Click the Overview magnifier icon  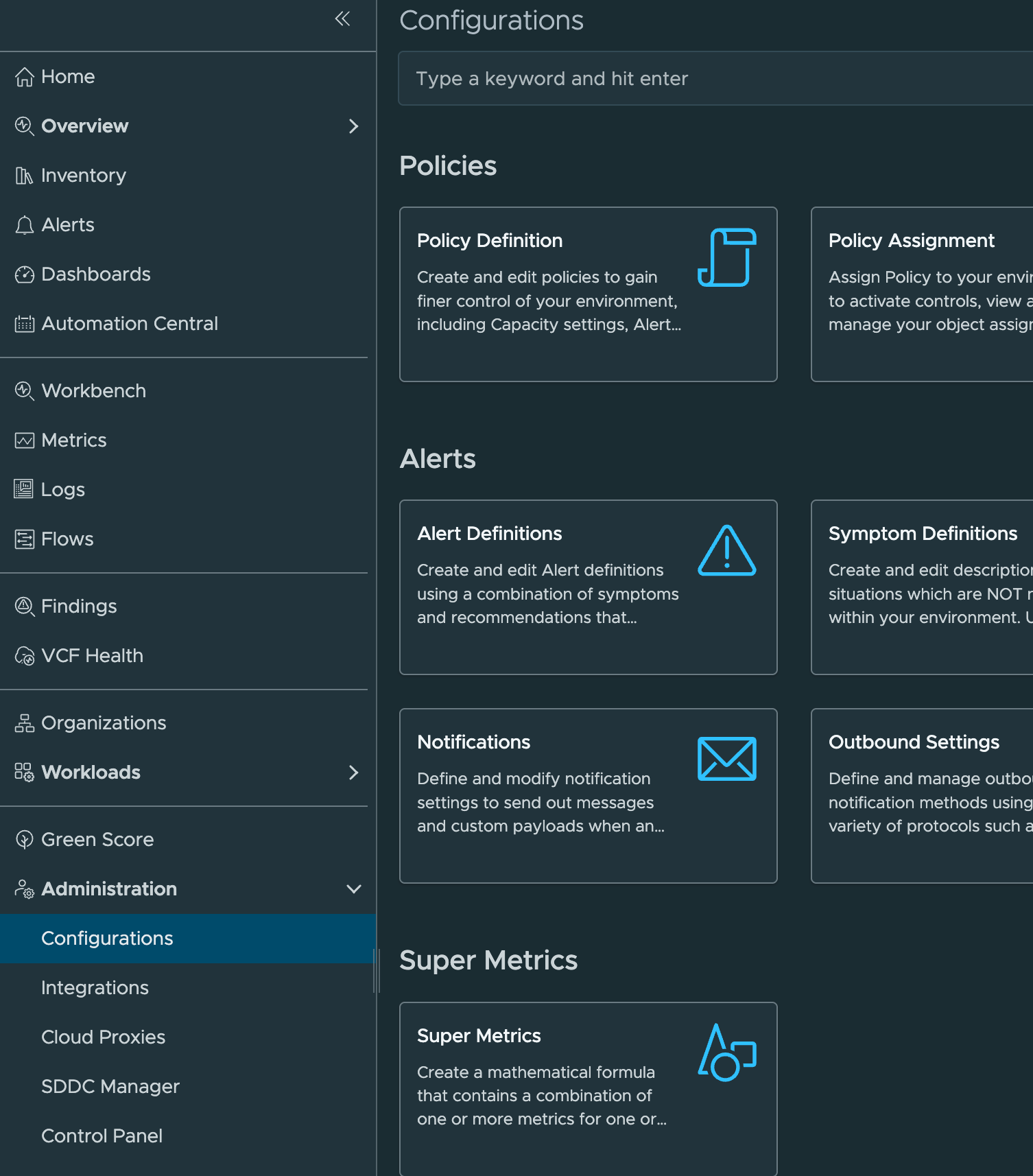(25, 126)
